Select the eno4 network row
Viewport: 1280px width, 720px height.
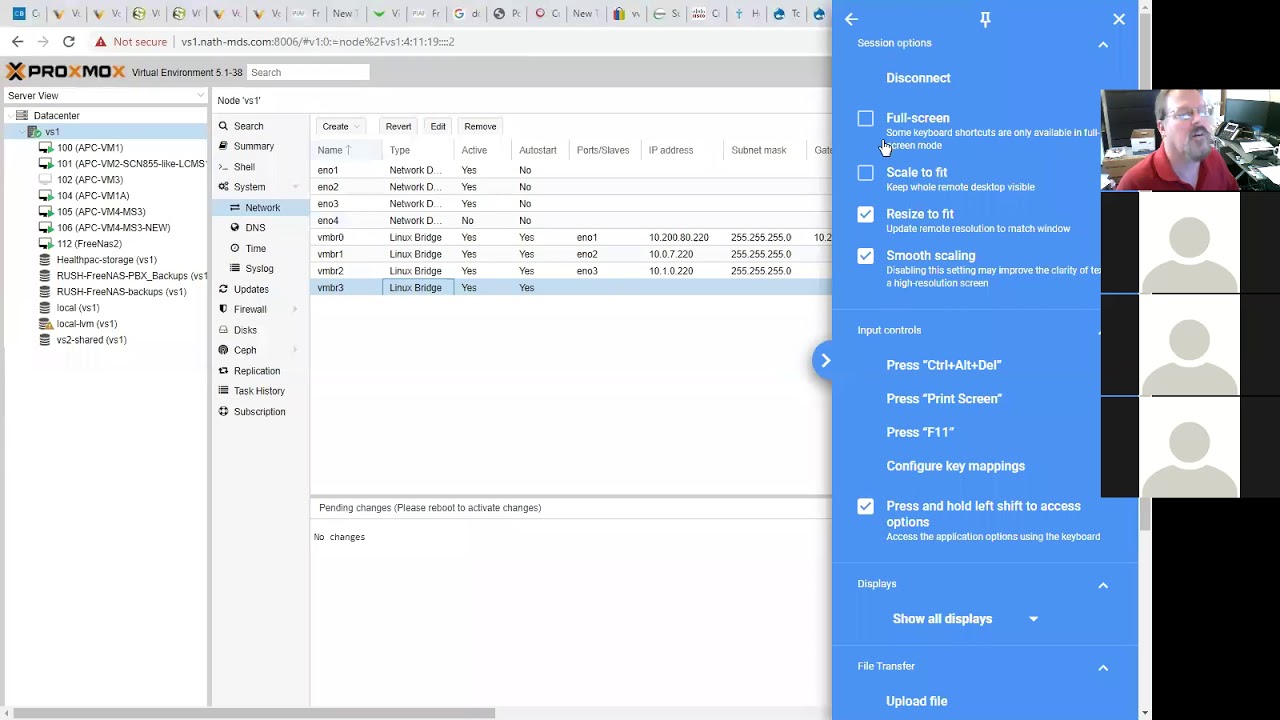click(570, 221)
